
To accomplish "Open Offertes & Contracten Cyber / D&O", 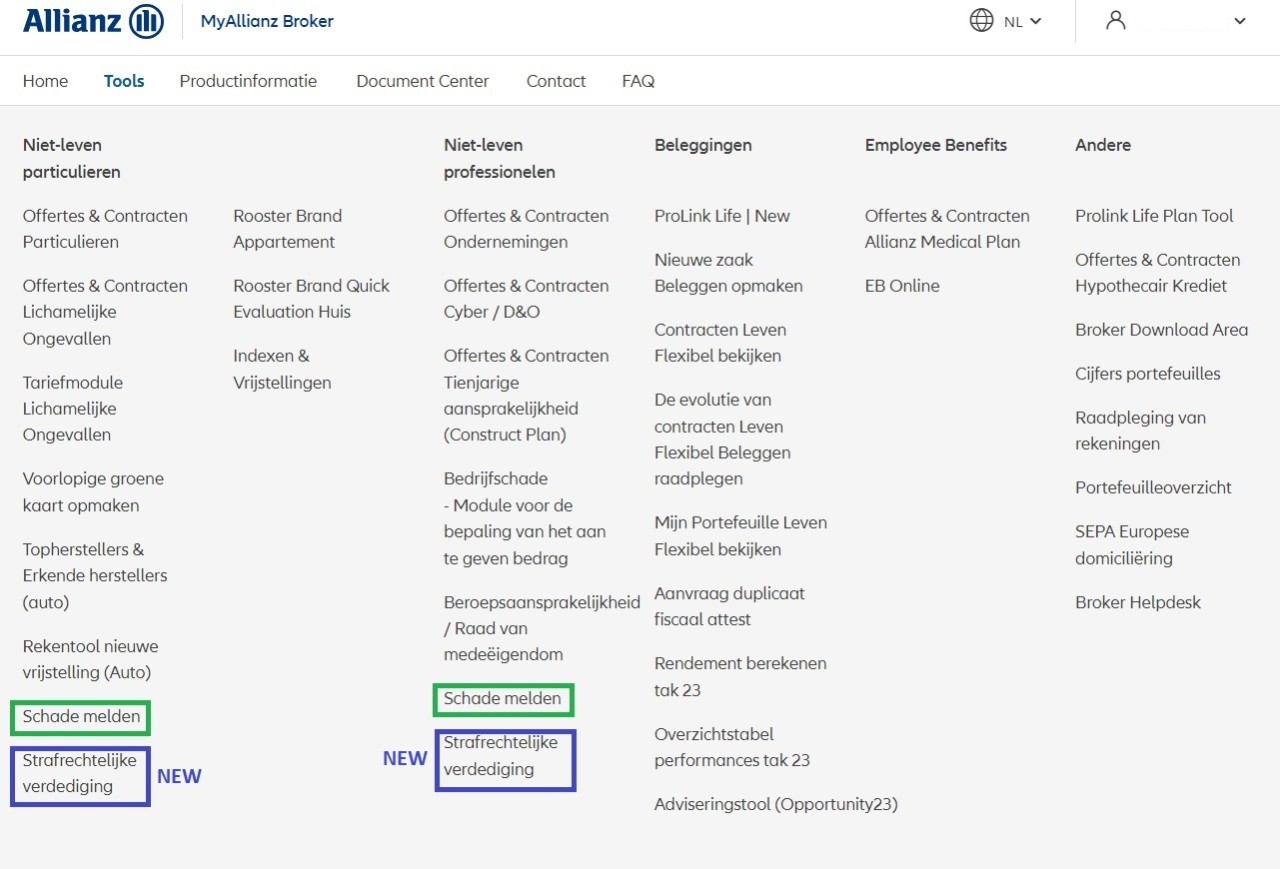I will [x=526, y=299].
